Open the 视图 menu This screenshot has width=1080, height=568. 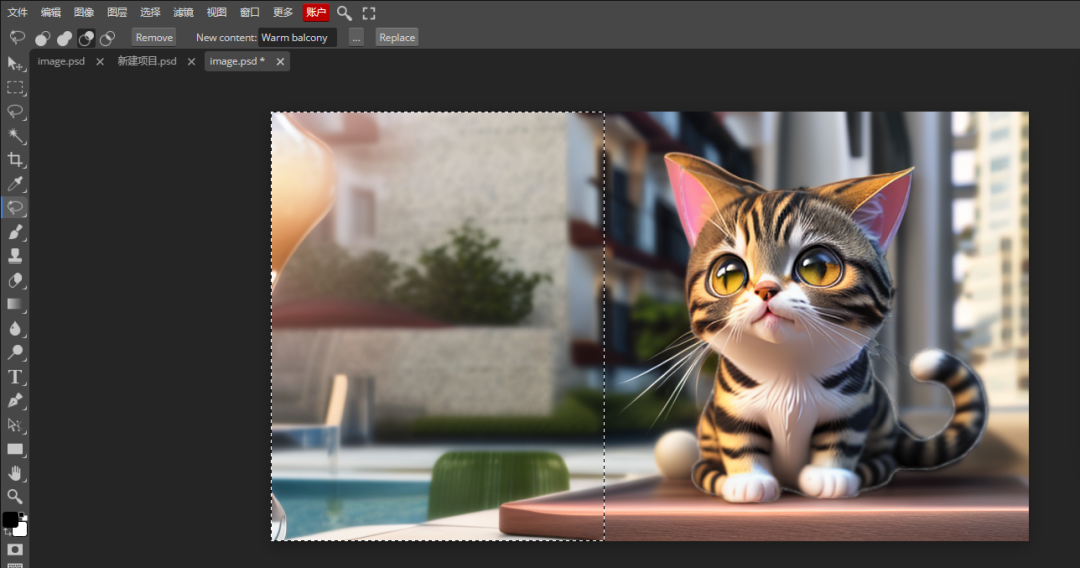(216, 12)
